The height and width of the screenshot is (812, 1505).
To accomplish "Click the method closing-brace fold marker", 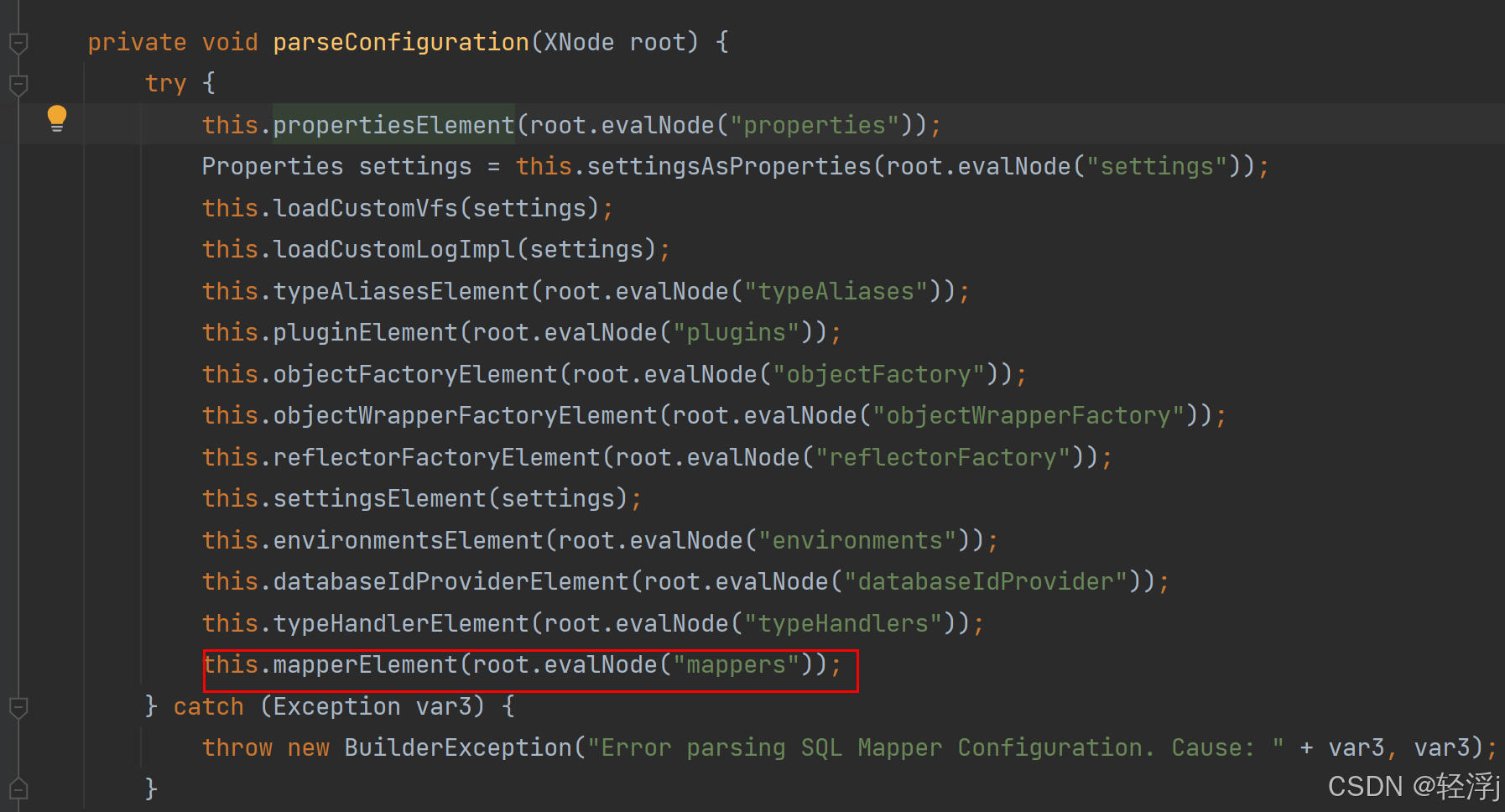I will [18, 789].
